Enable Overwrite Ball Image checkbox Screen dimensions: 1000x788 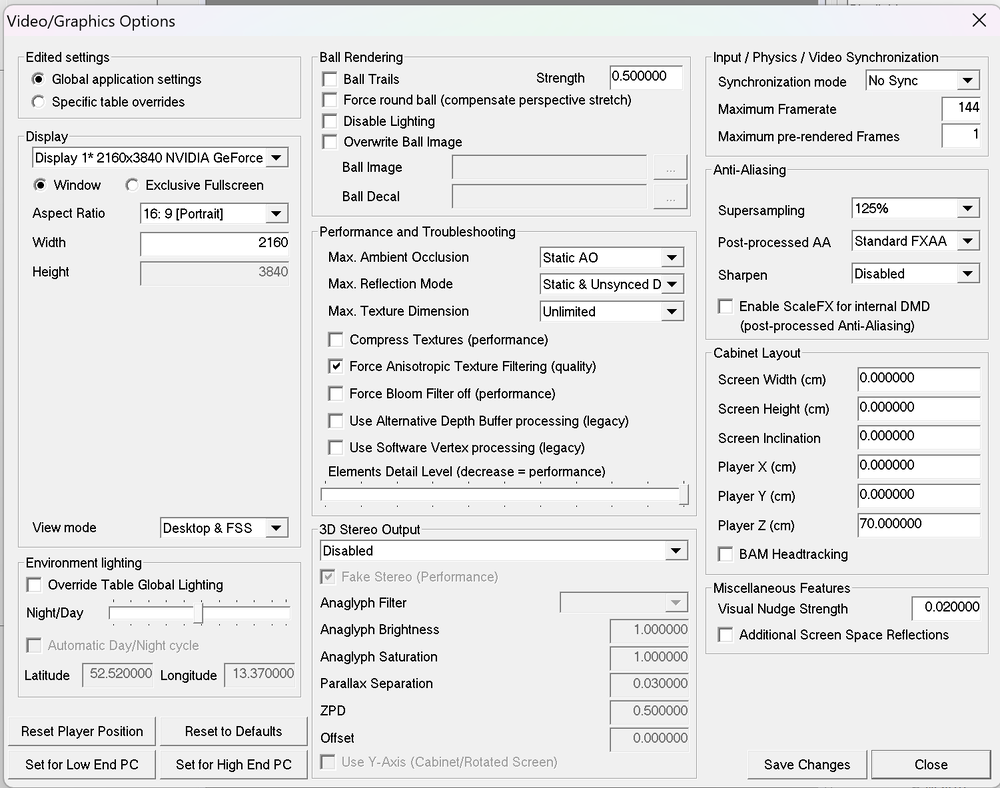point(330,142)
